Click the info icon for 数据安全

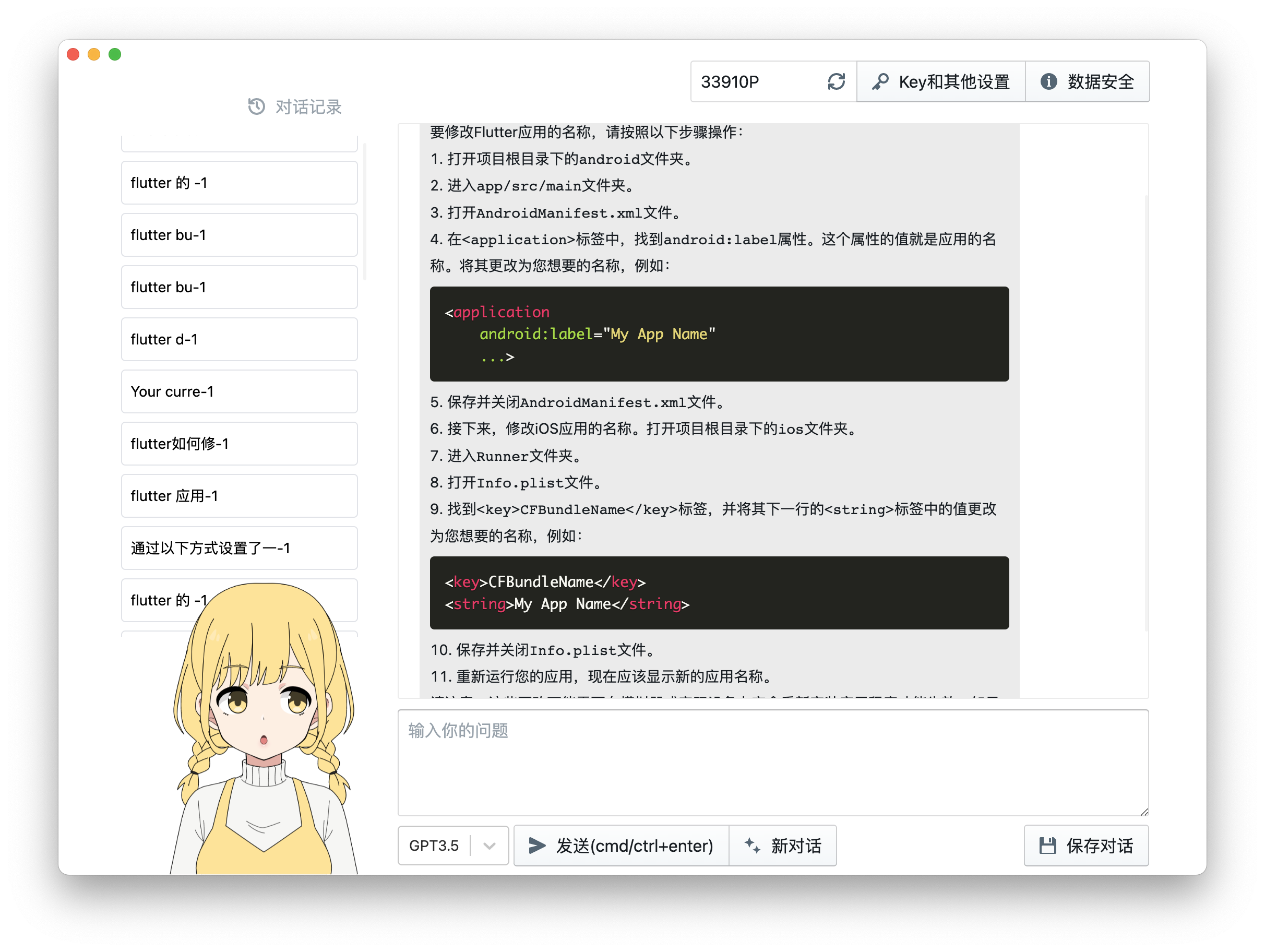1048,82
